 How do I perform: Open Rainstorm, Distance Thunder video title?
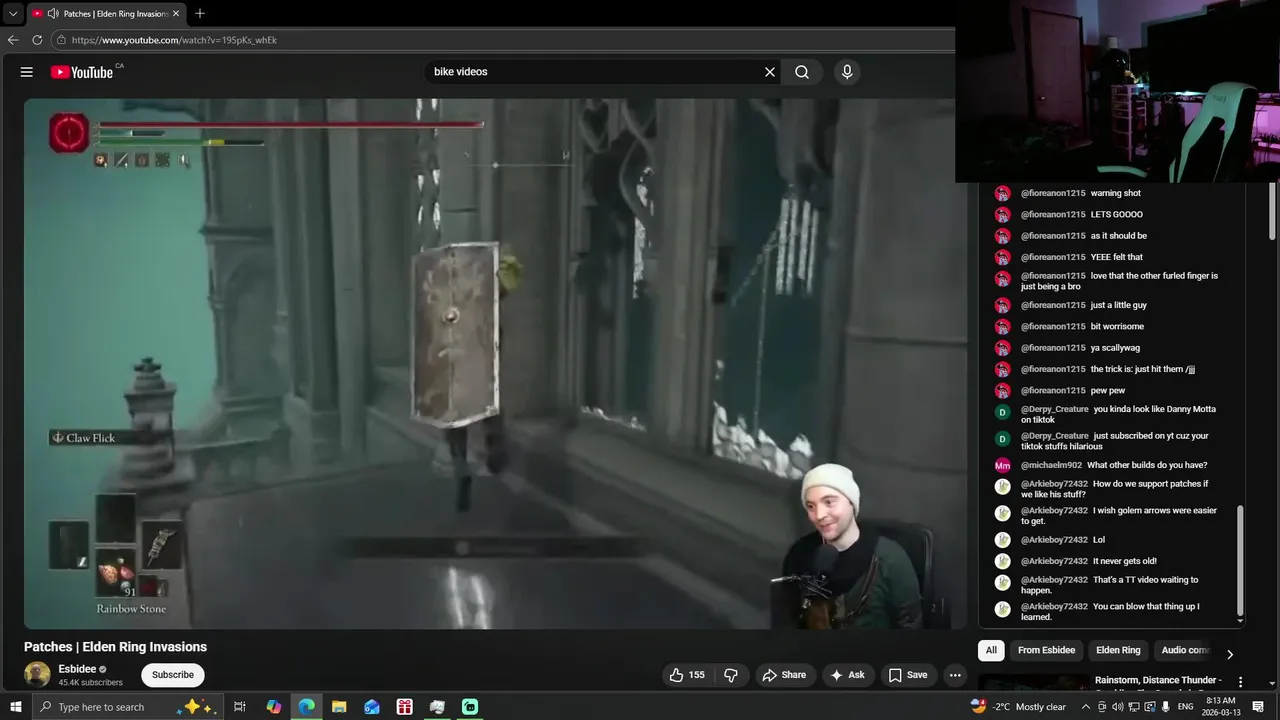(1158, 680)
